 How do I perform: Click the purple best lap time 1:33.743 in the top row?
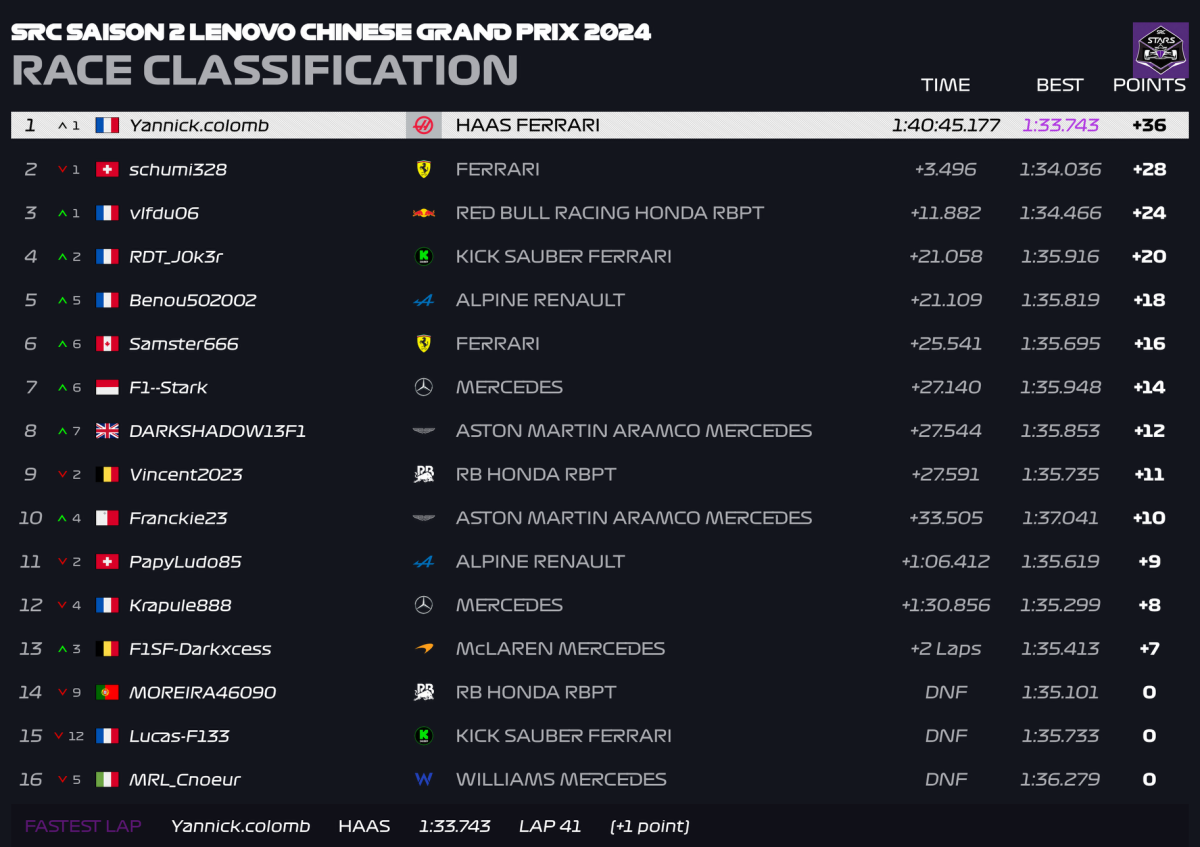tap(1060, 125)
